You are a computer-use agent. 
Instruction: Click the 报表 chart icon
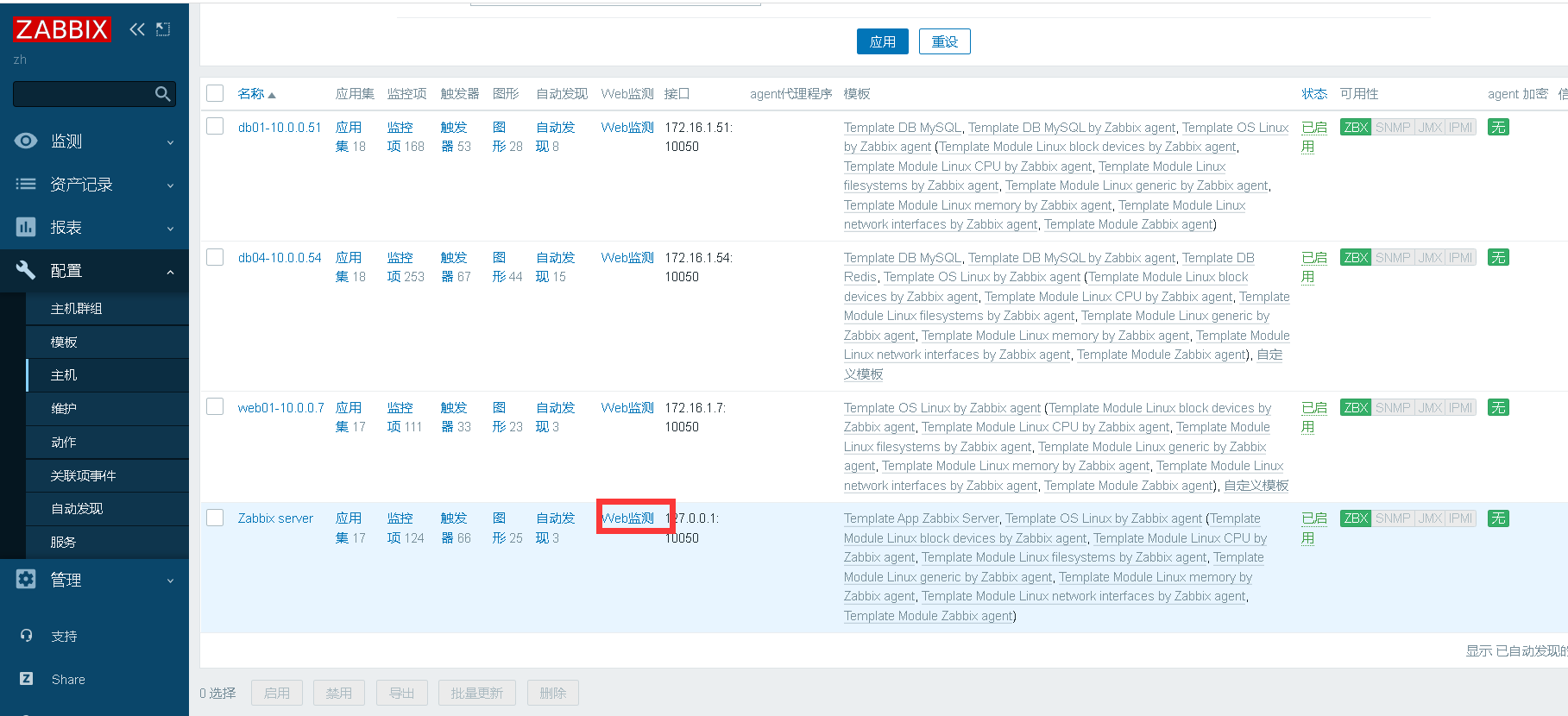point(26,227)
